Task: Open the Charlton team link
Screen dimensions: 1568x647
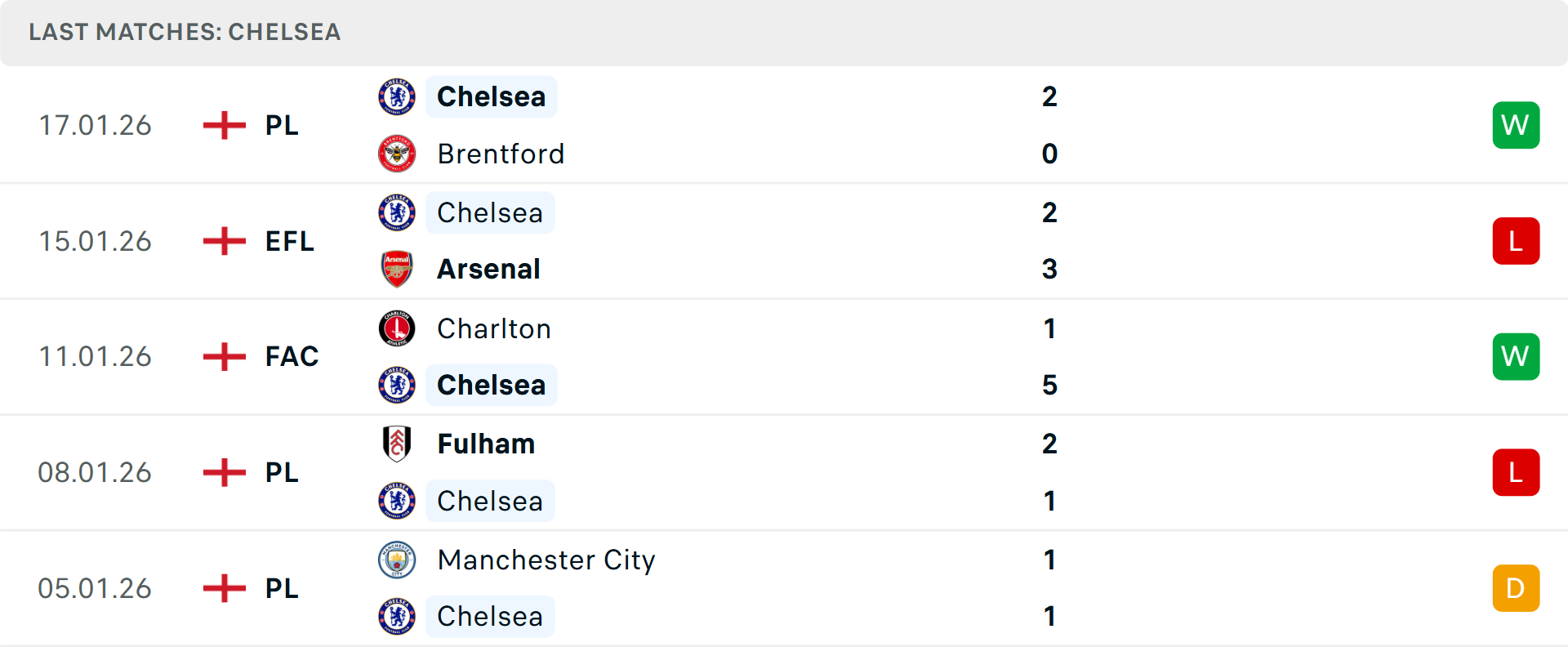Action: pyautogui.click(x=494, y=328)
